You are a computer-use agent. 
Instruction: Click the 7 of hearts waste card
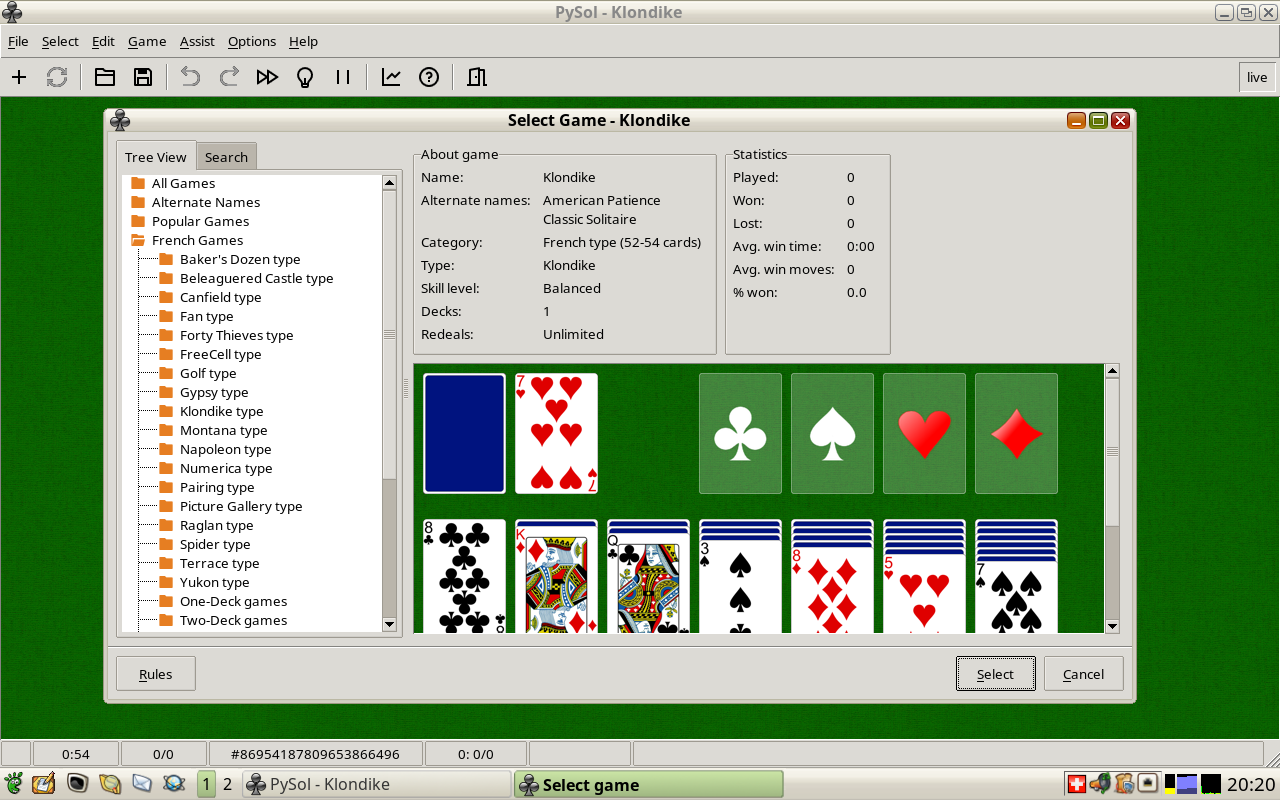(x=556, y=433)
